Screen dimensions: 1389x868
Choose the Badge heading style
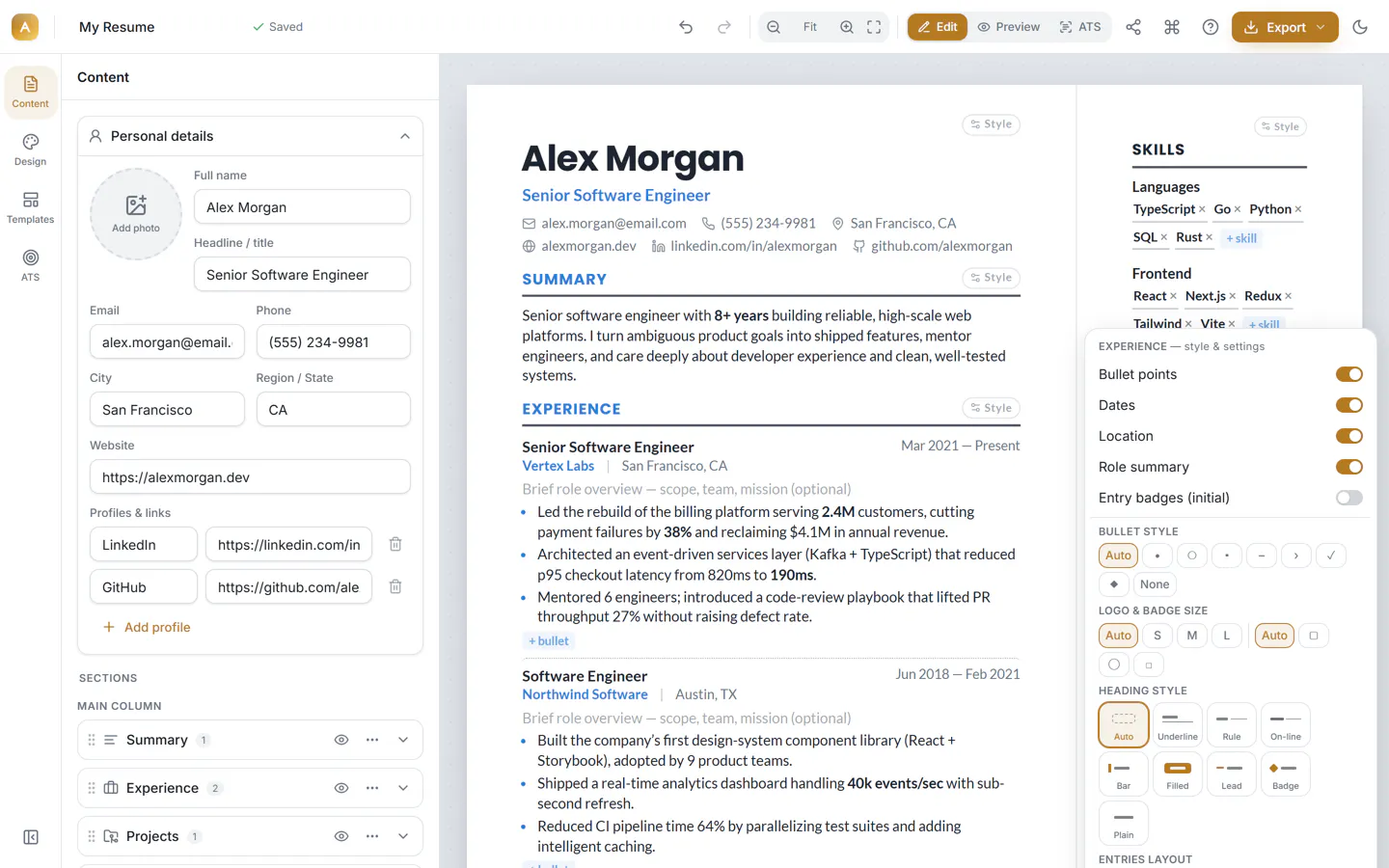[x=1286, y=774]
